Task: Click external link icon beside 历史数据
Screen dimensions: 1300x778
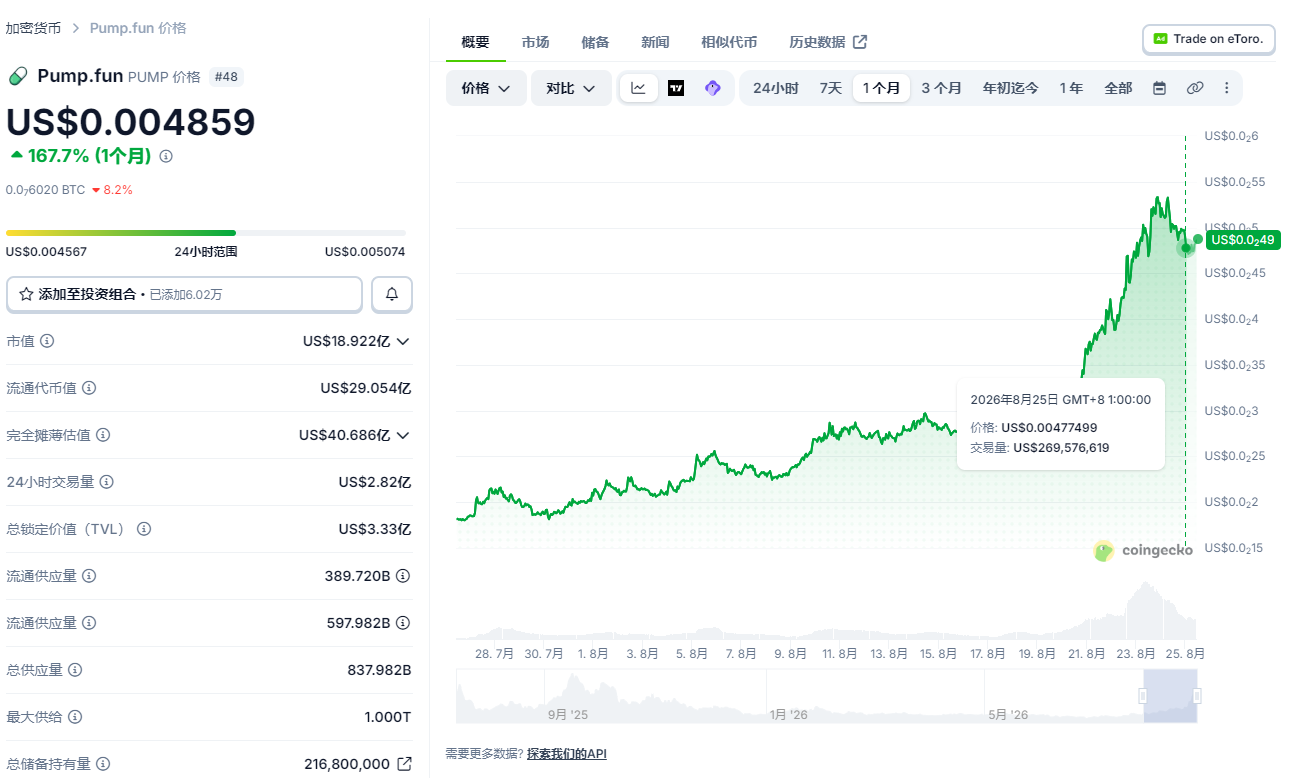Action: (860, 42)
